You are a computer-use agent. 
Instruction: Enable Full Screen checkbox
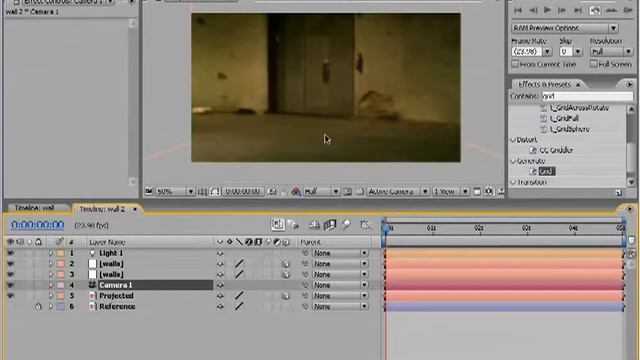(593, 64)
